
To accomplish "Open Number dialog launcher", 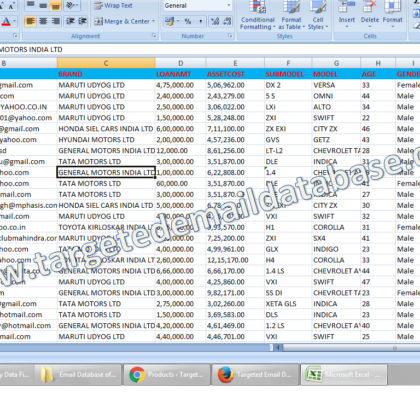I will coord(230,35).
